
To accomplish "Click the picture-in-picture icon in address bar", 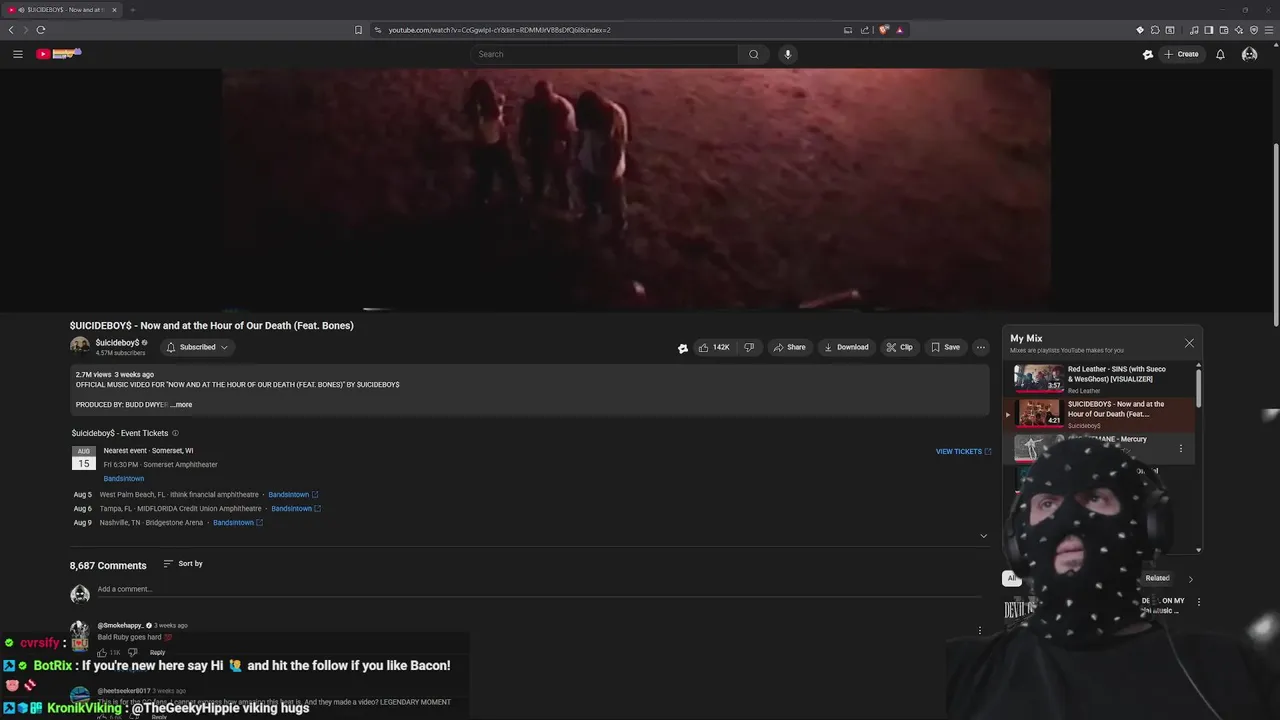I will pyautogui.click(x=848, y=30).
